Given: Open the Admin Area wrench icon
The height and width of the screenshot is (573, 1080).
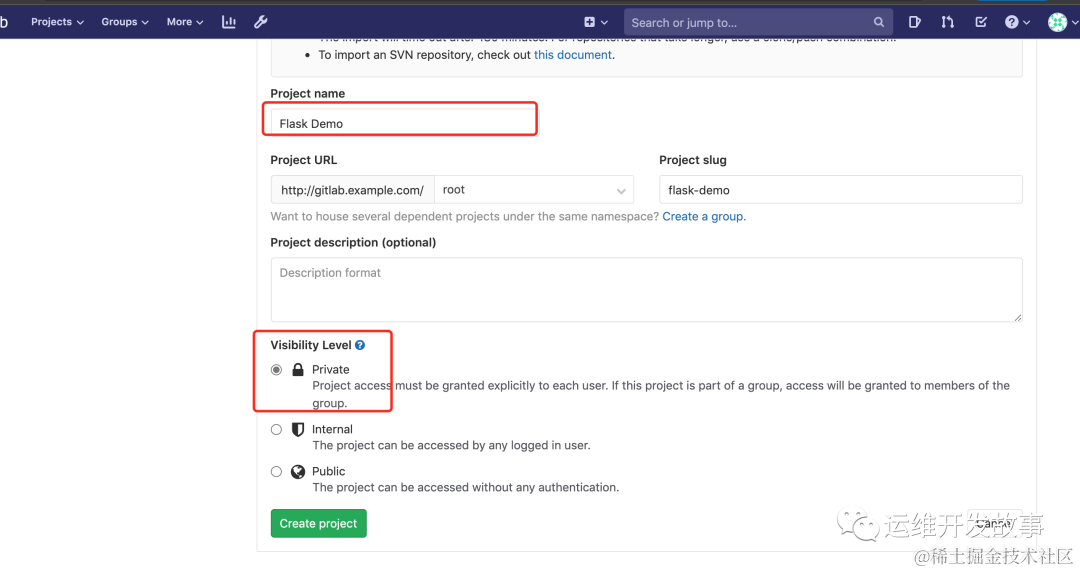Looking at the screenshot, I should [260, 22].
